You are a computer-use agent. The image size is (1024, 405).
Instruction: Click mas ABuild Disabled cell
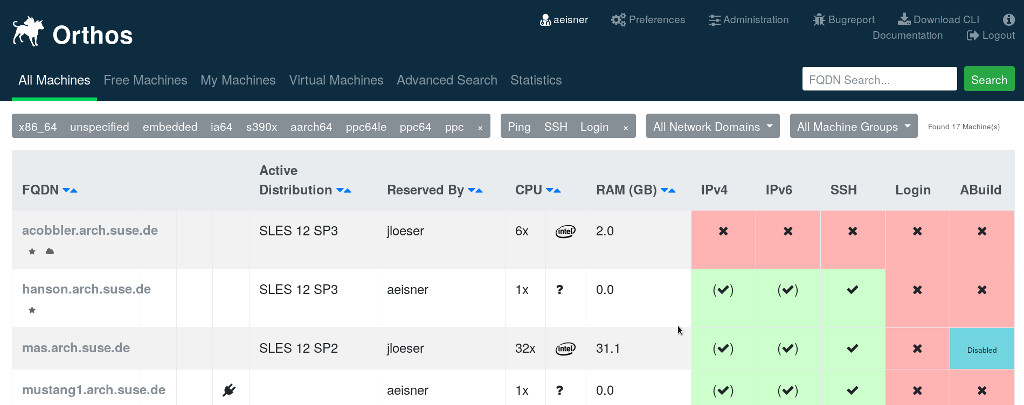click(x=982, y=349)
